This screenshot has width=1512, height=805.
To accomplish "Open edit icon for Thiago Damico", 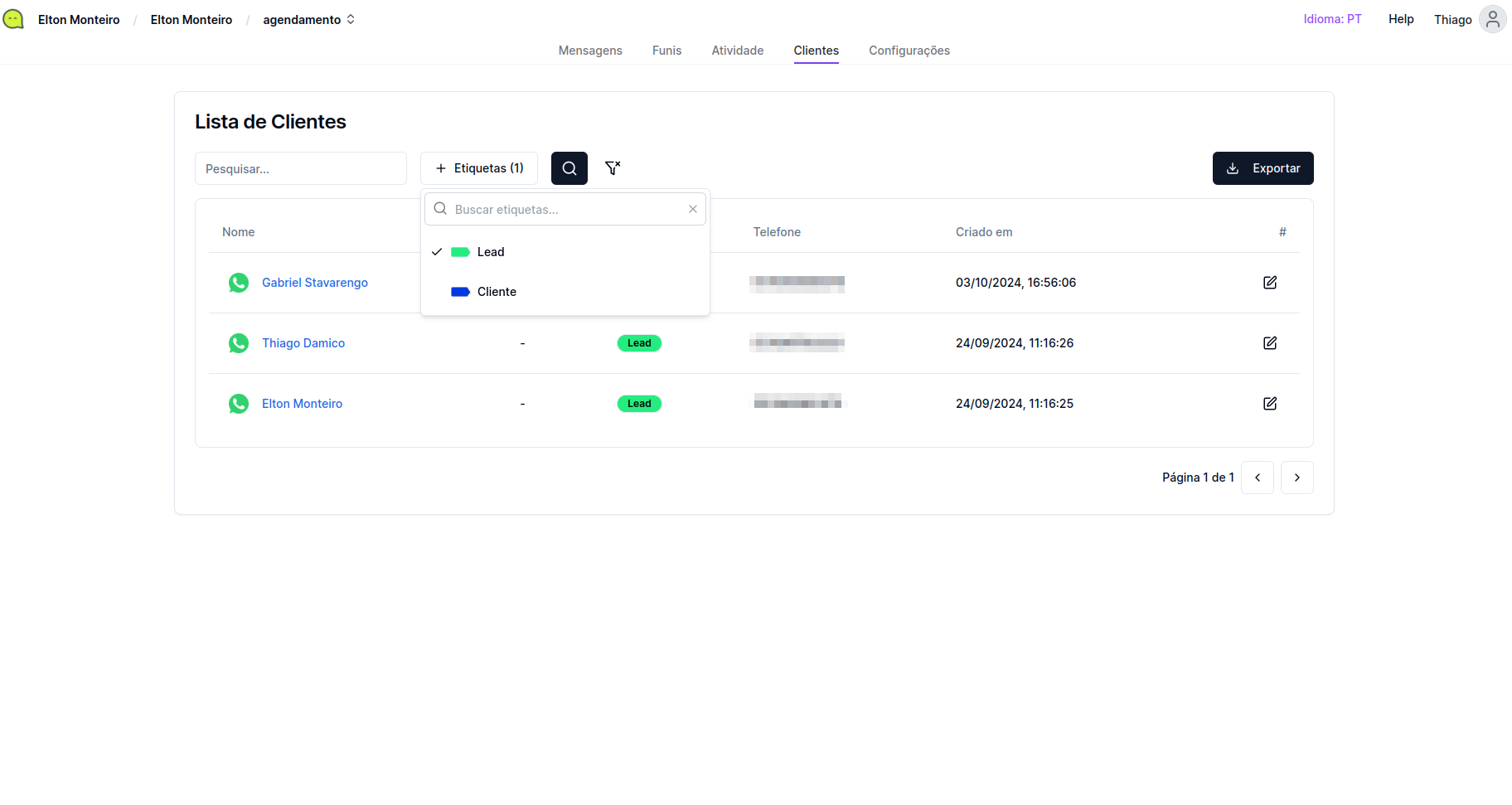I will (1269, 343).
